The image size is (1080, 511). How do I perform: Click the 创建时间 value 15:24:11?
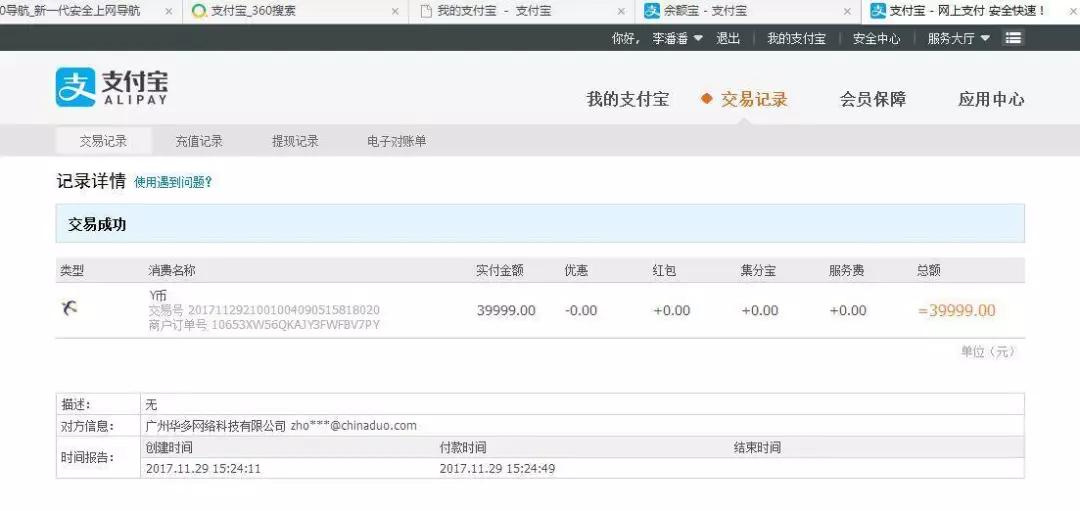click(204, 469)
